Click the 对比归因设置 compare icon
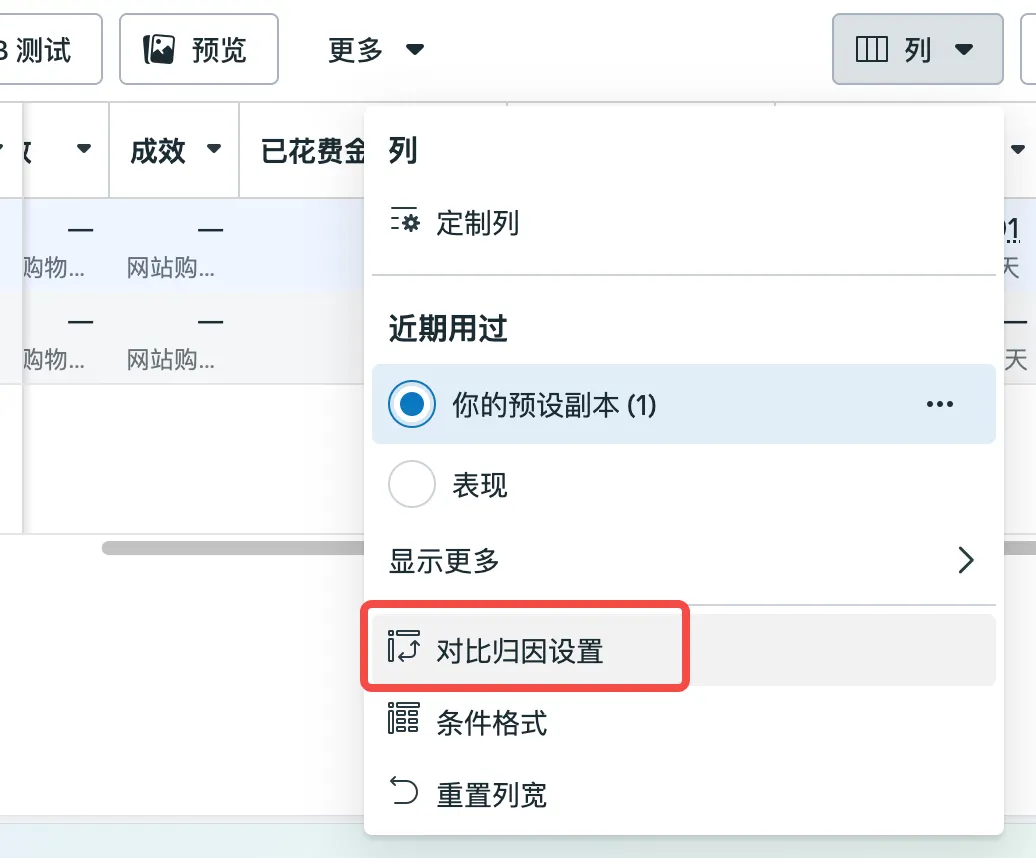This screenshot has width=1036, height=858. pyautogui.click(x=404, y=647)
